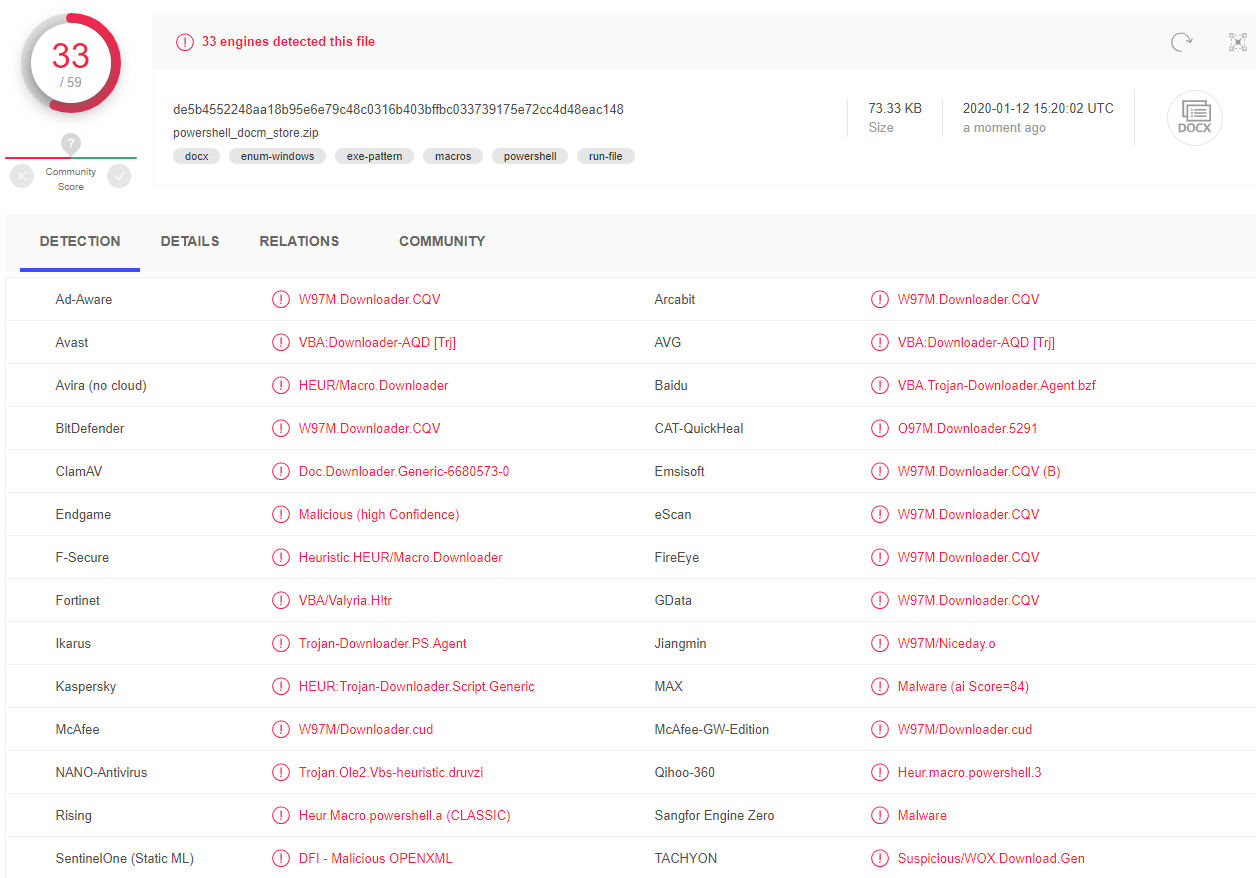
Task: Click the 'W97M/Niceday.o' Jiangmin result
Action: [947, 643]
